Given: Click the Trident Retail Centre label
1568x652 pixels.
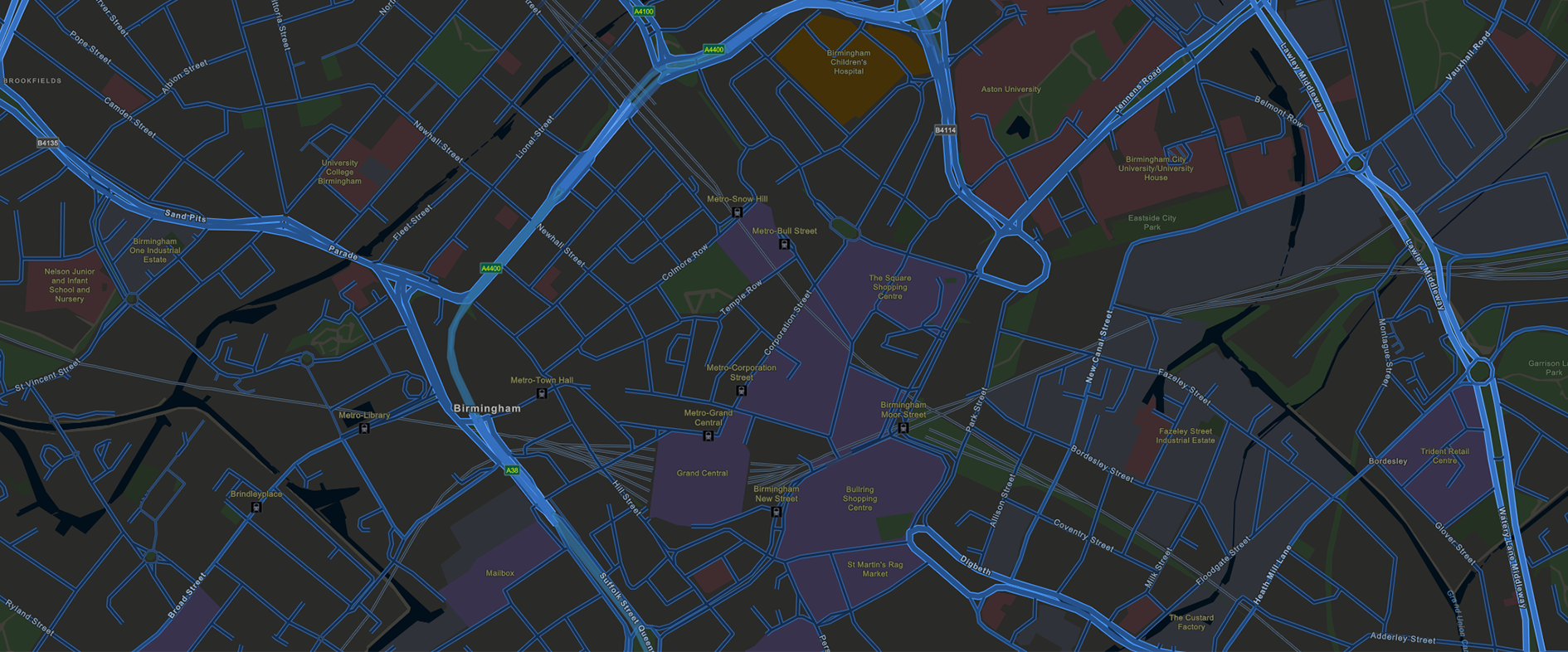Looking at the screenshot, I should coord(1444,456).
